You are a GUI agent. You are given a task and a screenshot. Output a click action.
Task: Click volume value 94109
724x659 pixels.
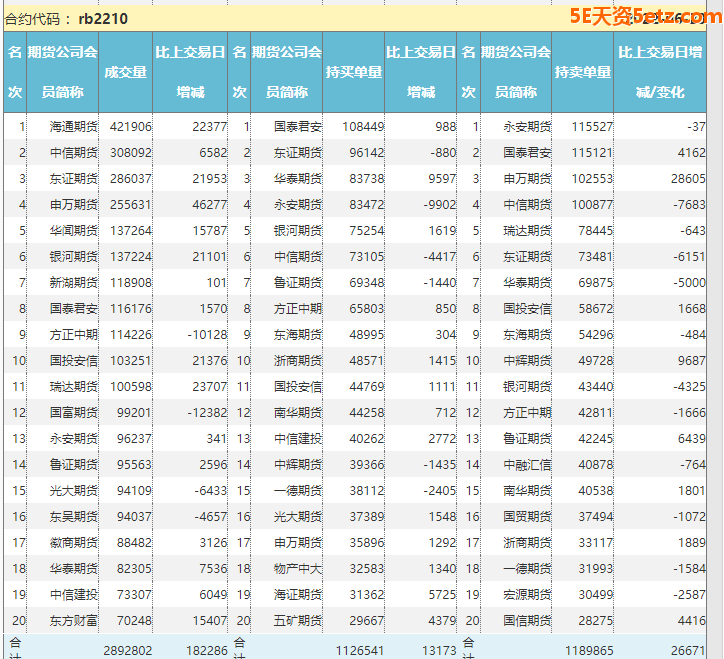tap(134, 490)
